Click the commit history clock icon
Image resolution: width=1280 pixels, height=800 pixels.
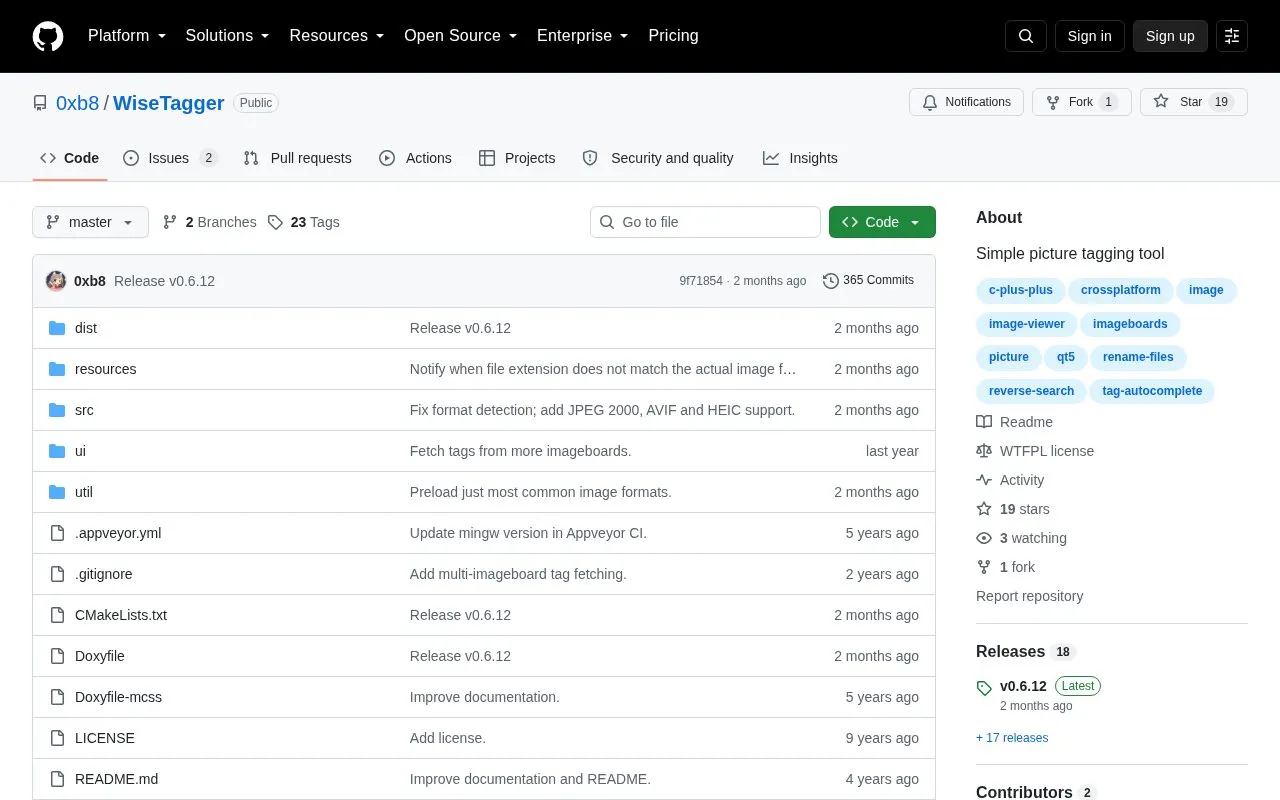tap(830, 281)
